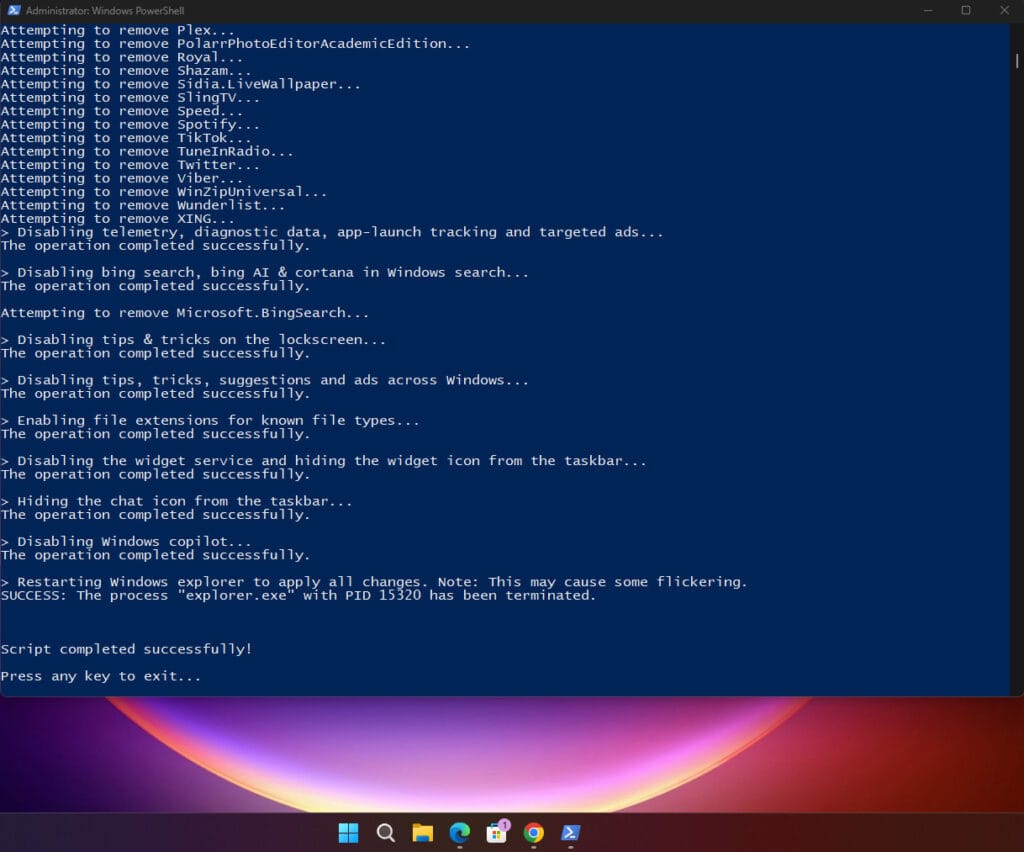
Task: Open Search from the taskbar
Action: tap(385, 832)
